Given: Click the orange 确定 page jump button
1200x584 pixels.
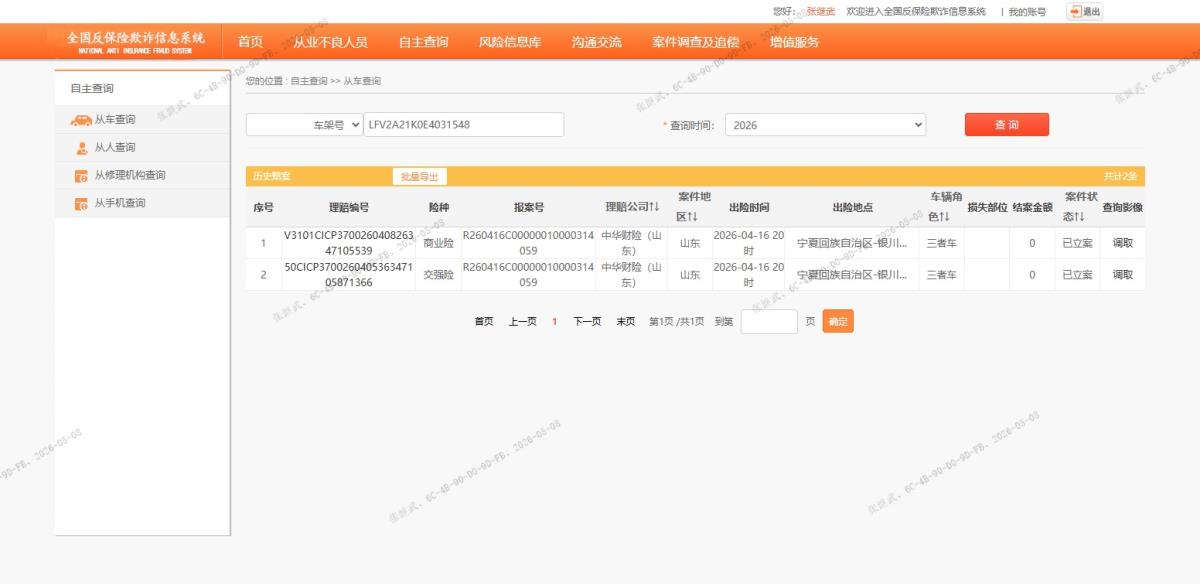Looking at the screenshot, I should click(838, 322).
